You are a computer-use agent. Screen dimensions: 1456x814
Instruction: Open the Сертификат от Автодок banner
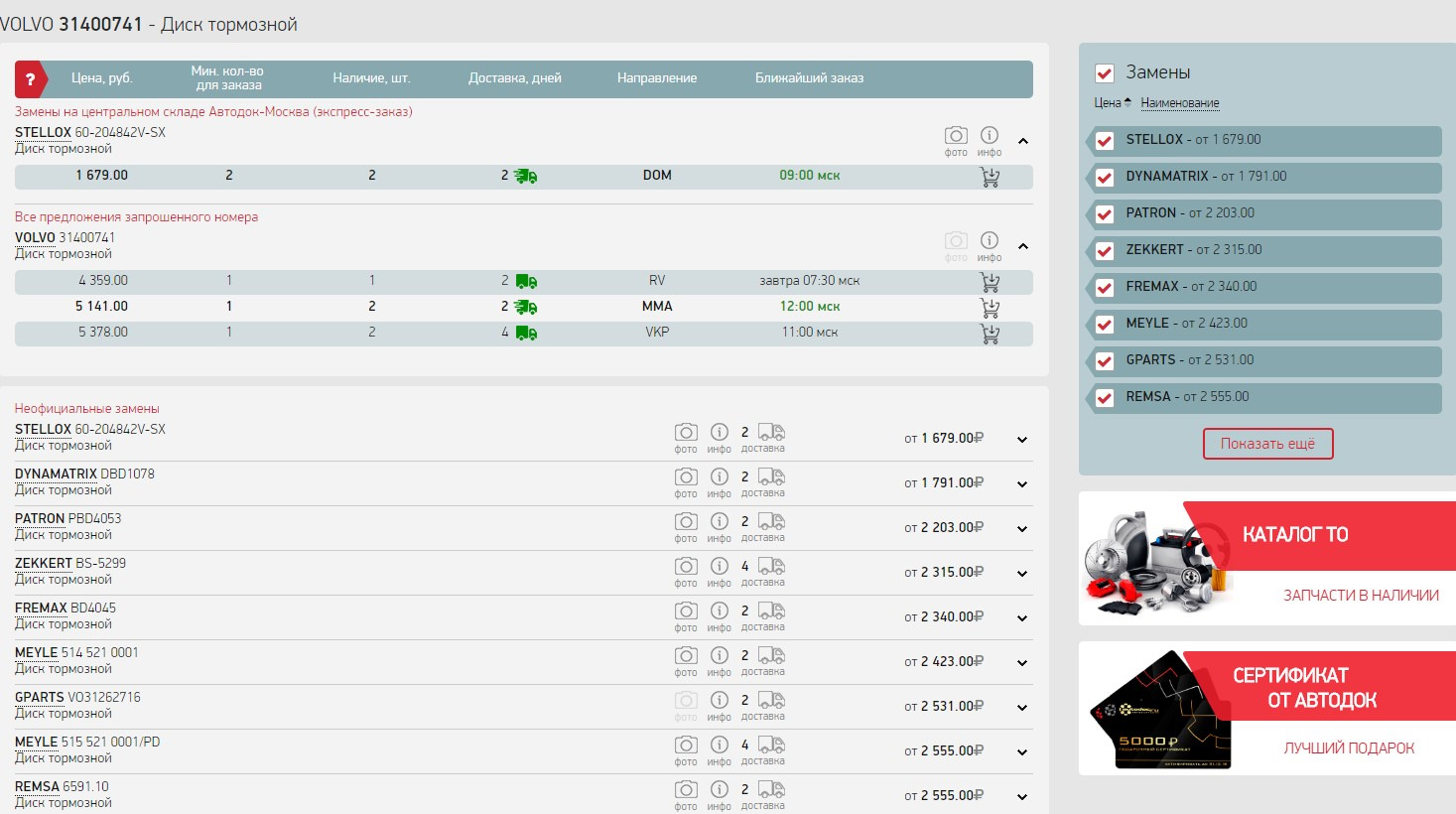[1267, 709]
